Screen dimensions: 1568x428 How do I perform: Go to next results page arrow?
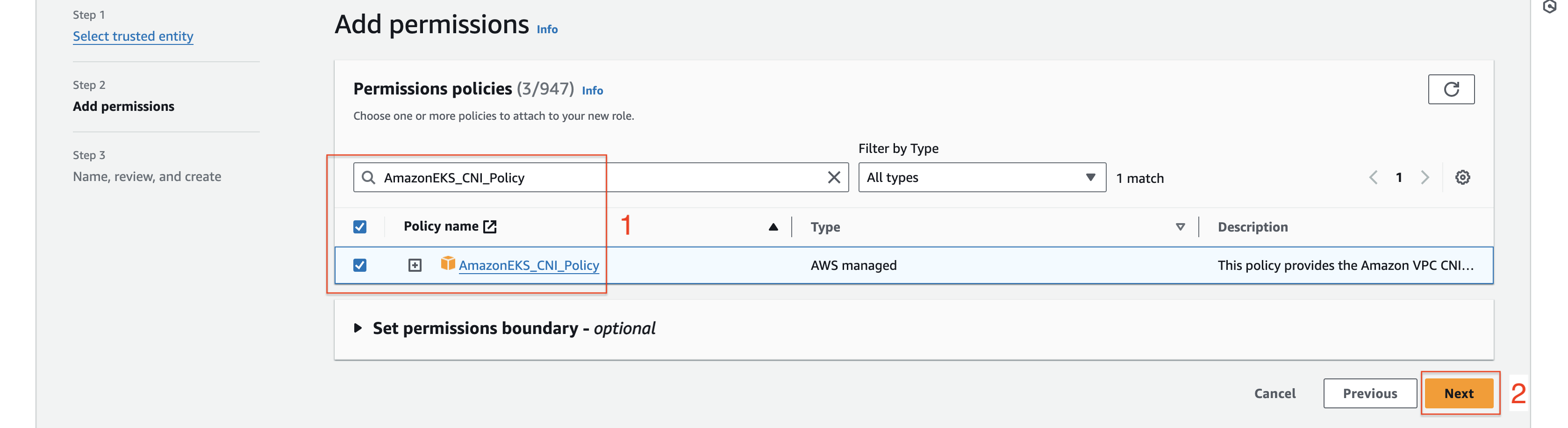[1425, 177]
